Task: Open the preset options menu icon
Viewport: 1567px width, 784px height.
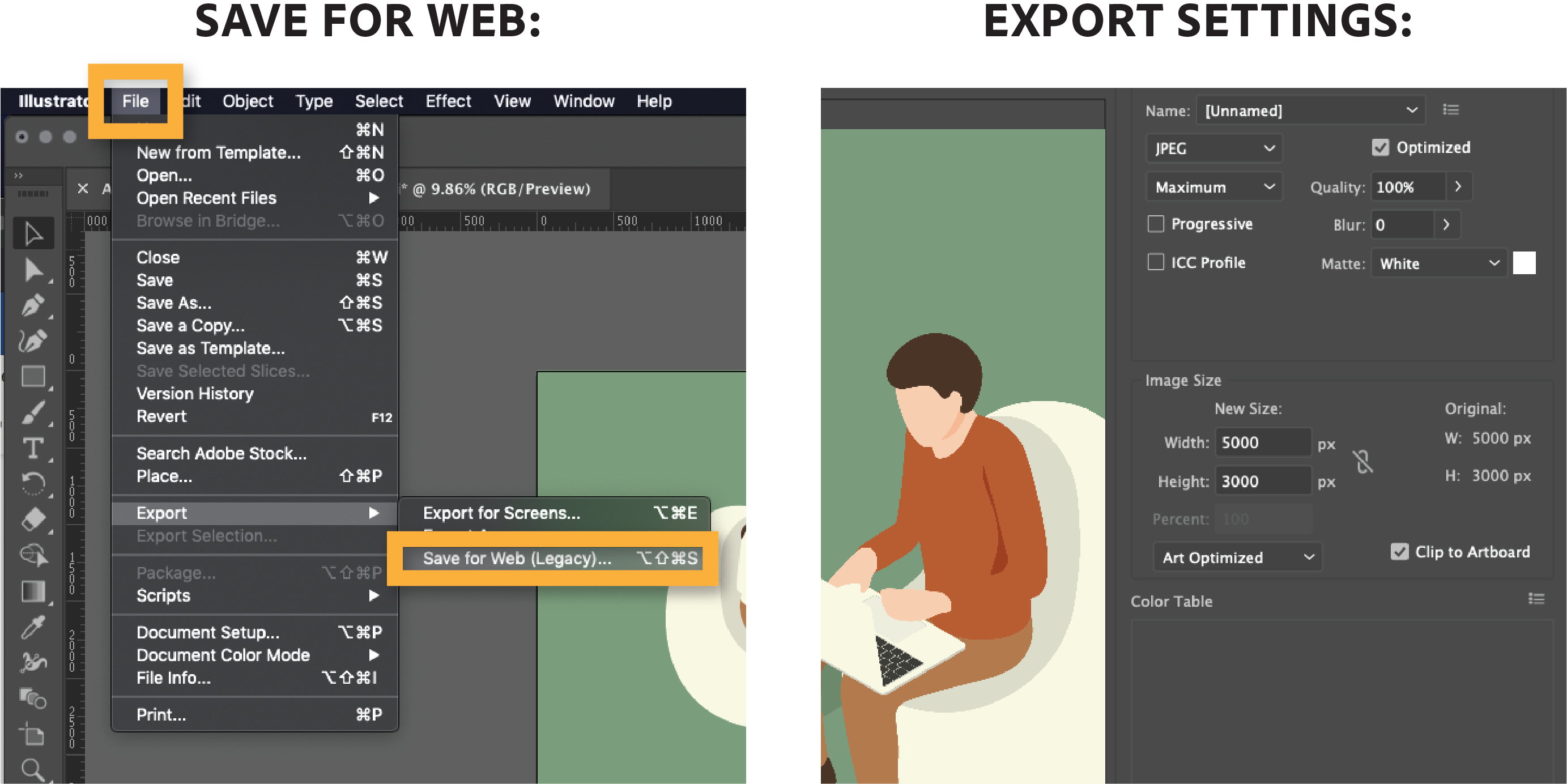Action: [x=1451, y=109]
